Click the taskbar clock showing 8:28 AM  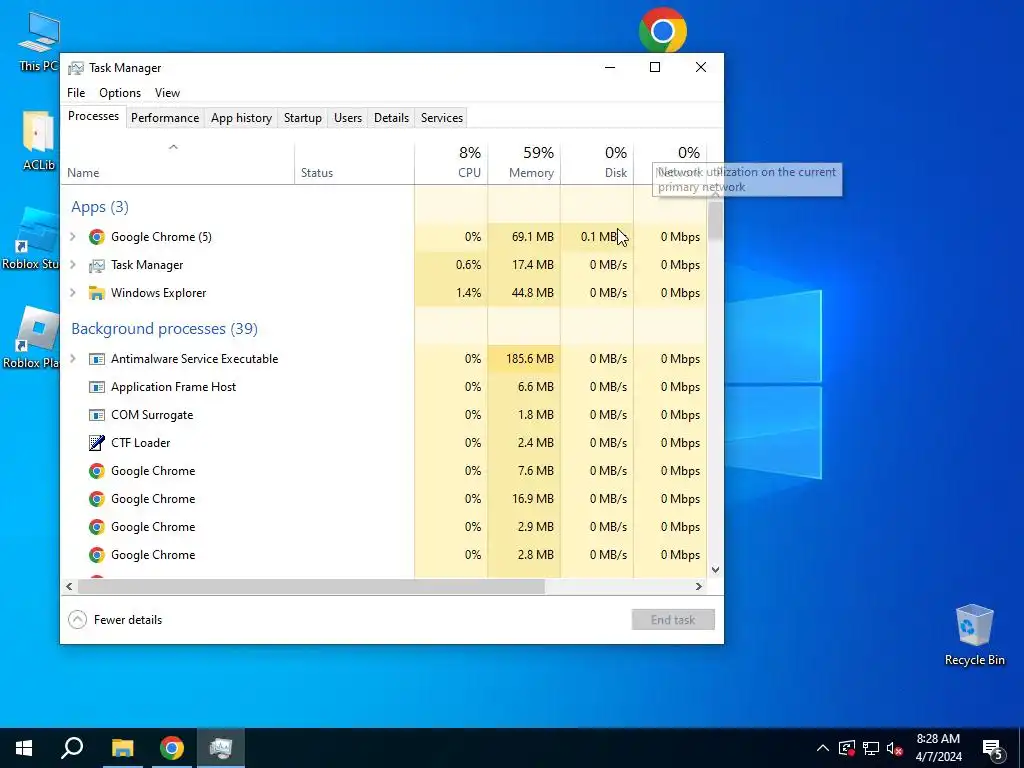tap(938, 748)
